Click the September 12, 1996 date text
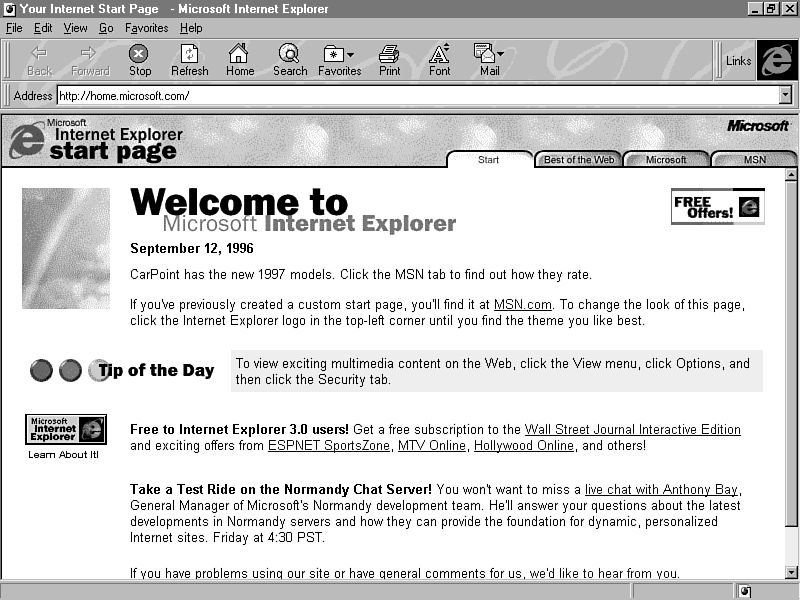Viewport: 800px width, 600px height. [x=192, y=248]
